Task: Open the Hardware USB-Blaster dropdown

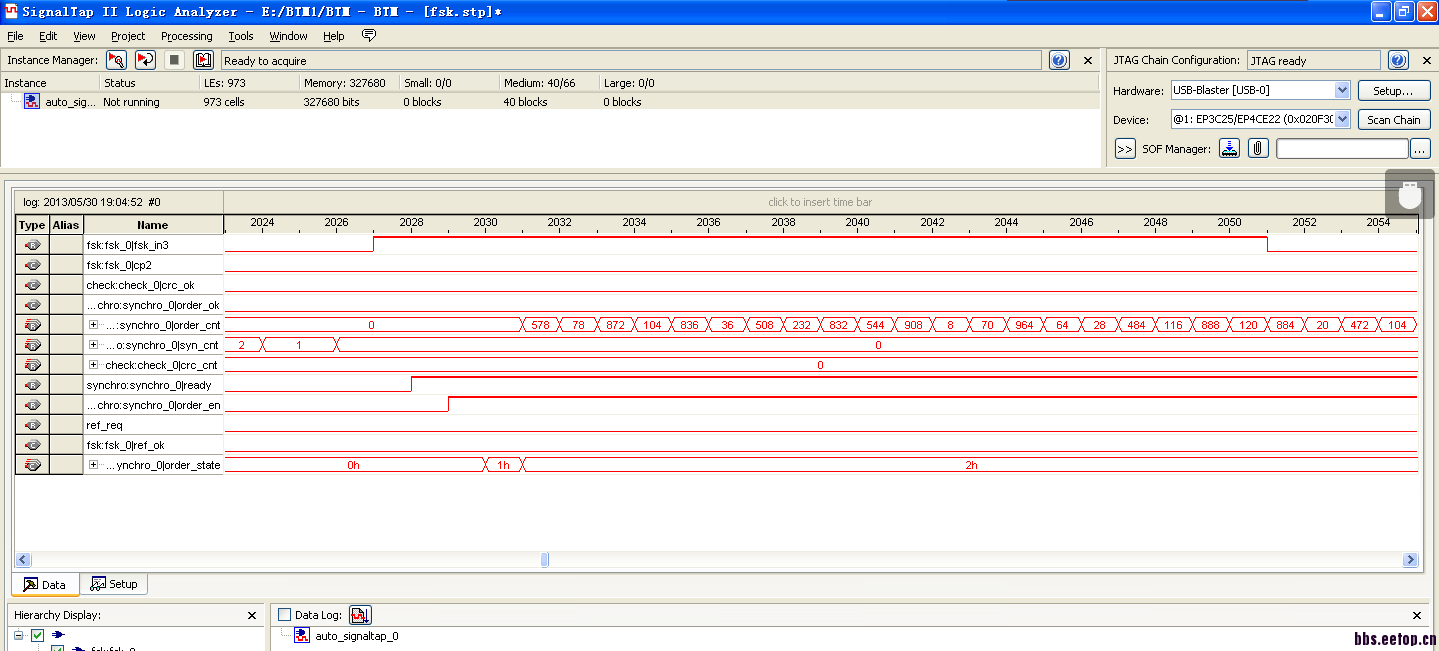Action: coord(1342,90)
